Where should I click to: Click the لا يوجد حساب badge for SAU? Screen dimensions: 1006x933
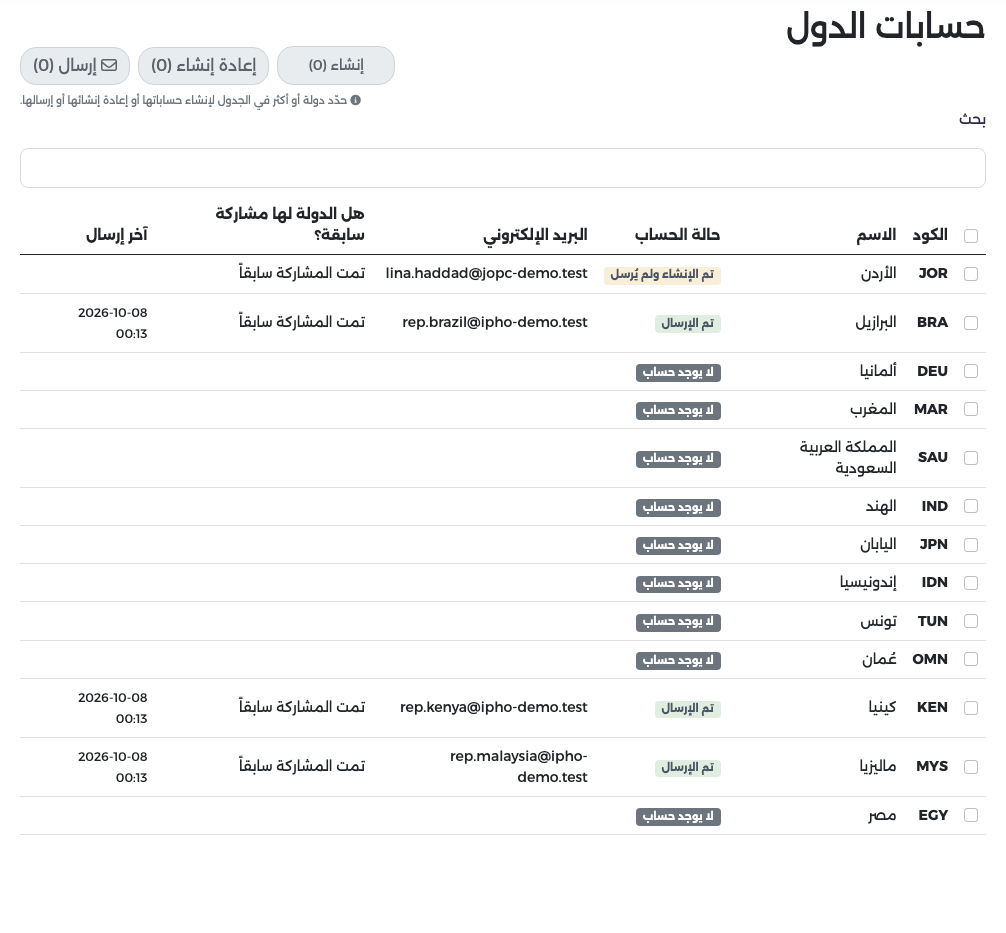678,459
